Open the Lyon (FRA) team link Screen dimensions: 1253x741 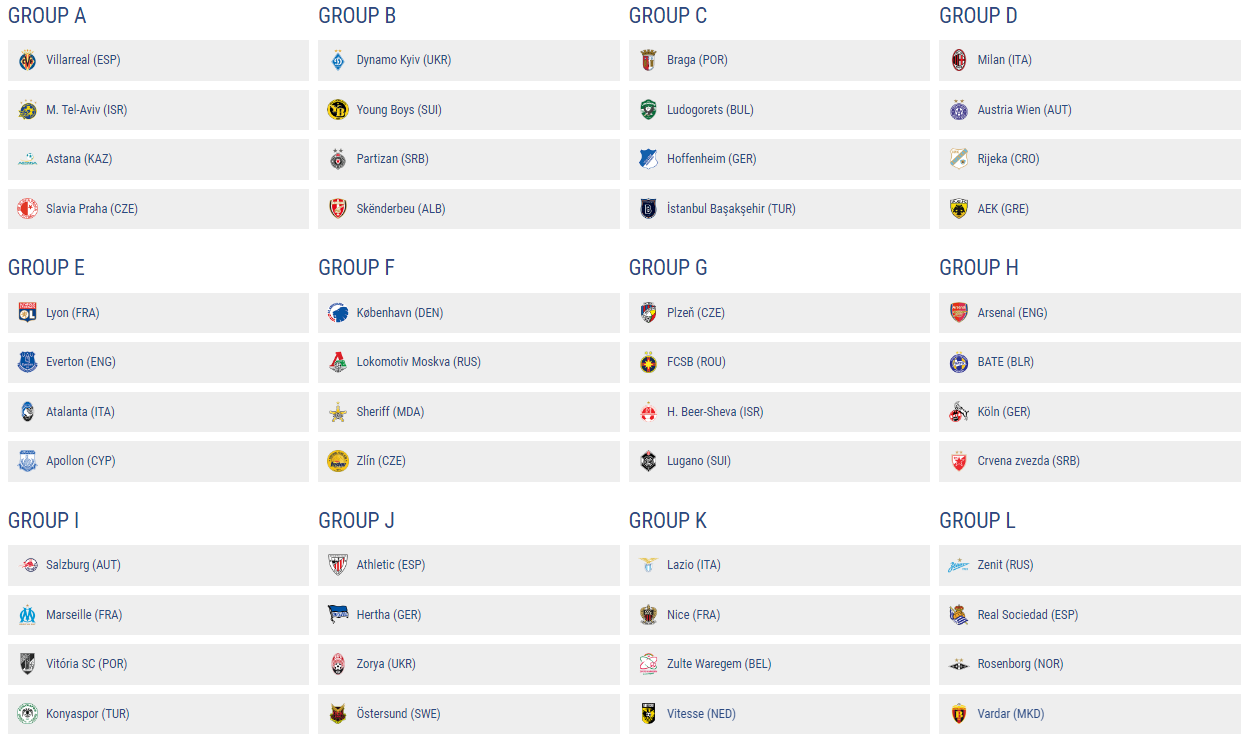[72, 313]
